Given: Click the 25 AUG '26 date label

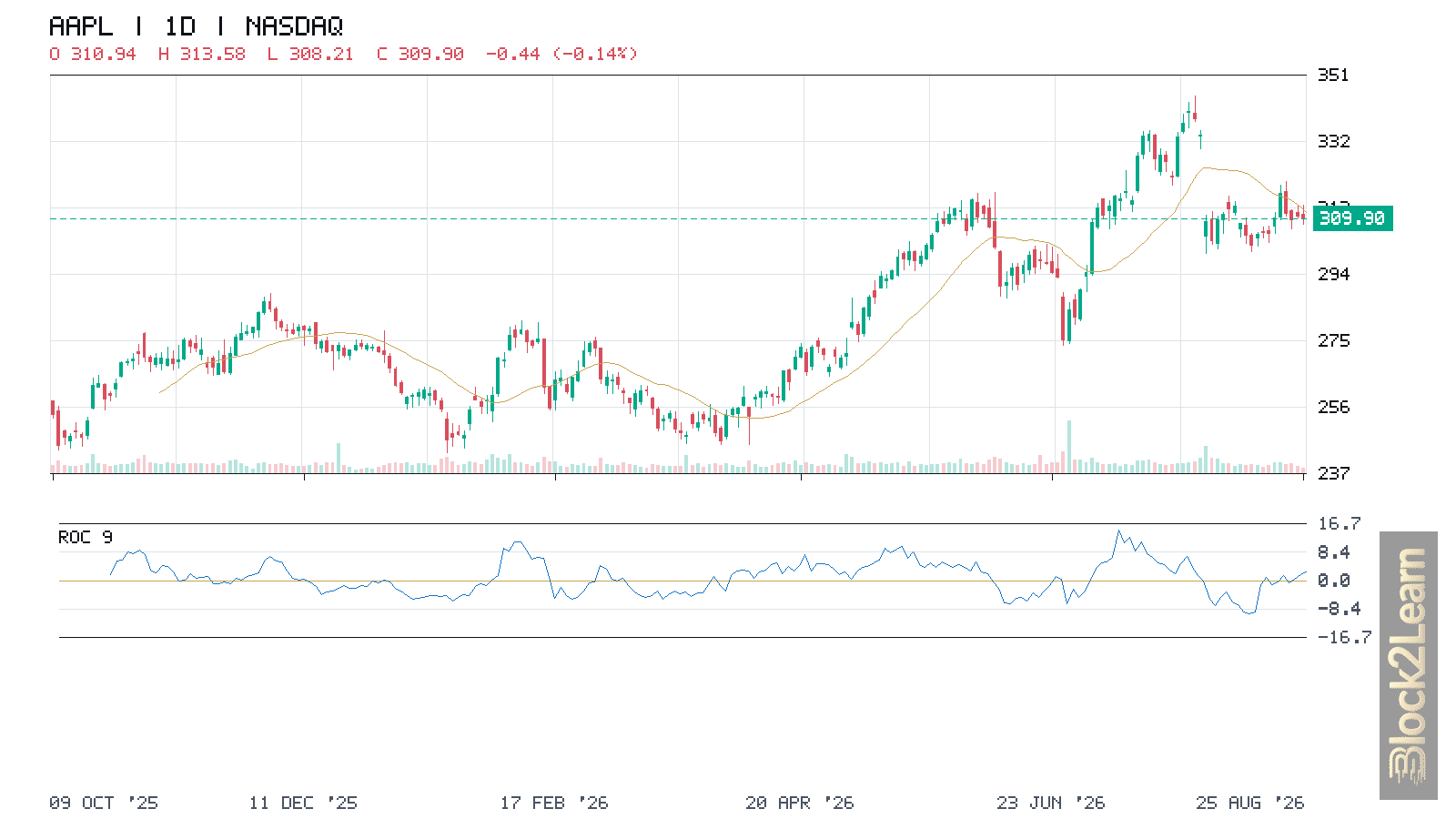Looking at the screenshot, I should pyautogui.click(x=1250, y=803).
